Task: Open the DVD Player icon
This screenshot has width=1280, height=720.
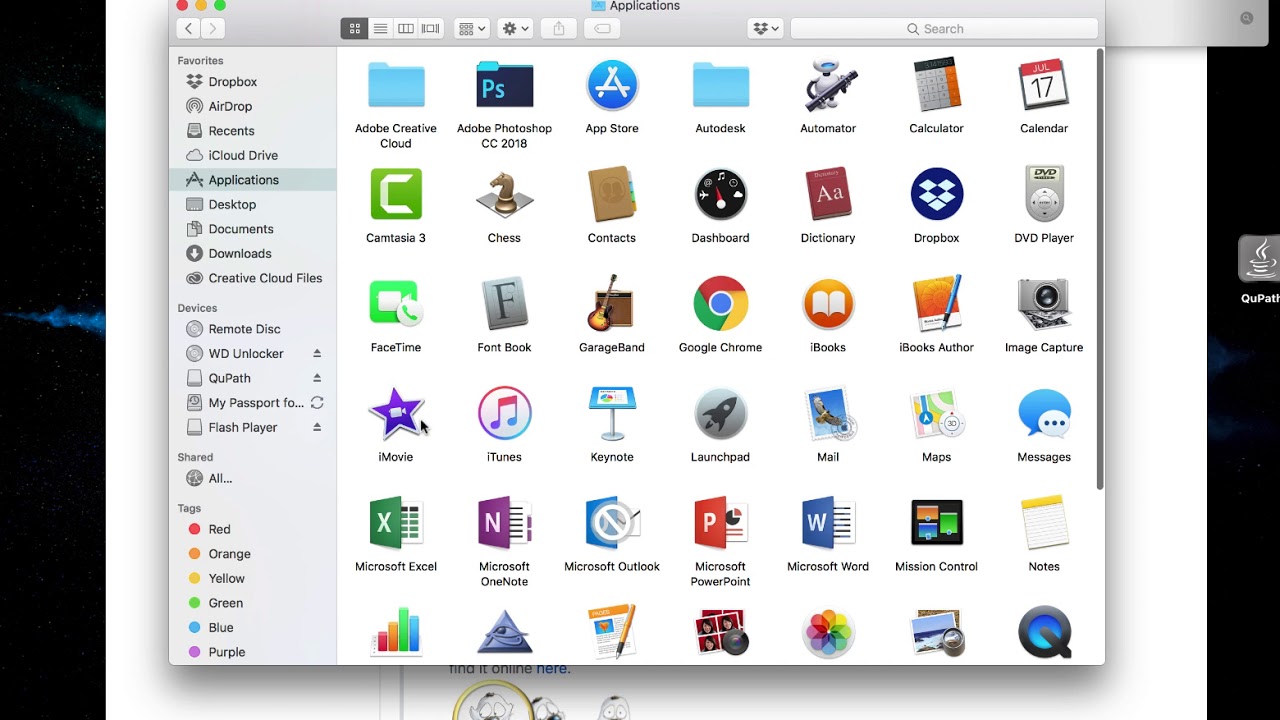Action: (1044, 194)
